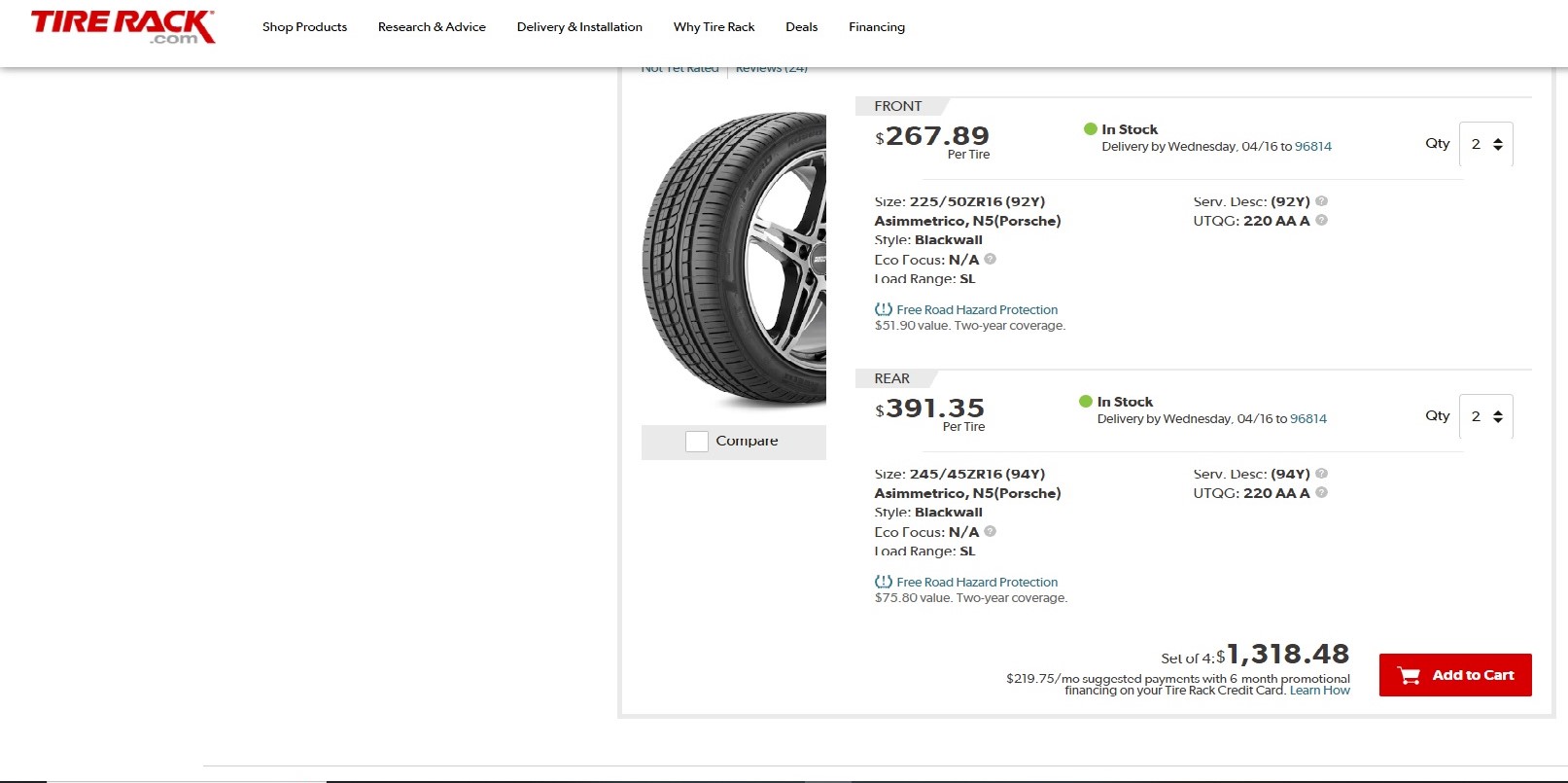
Task: Open the Shop Products menu
Action: coord(304,27)
